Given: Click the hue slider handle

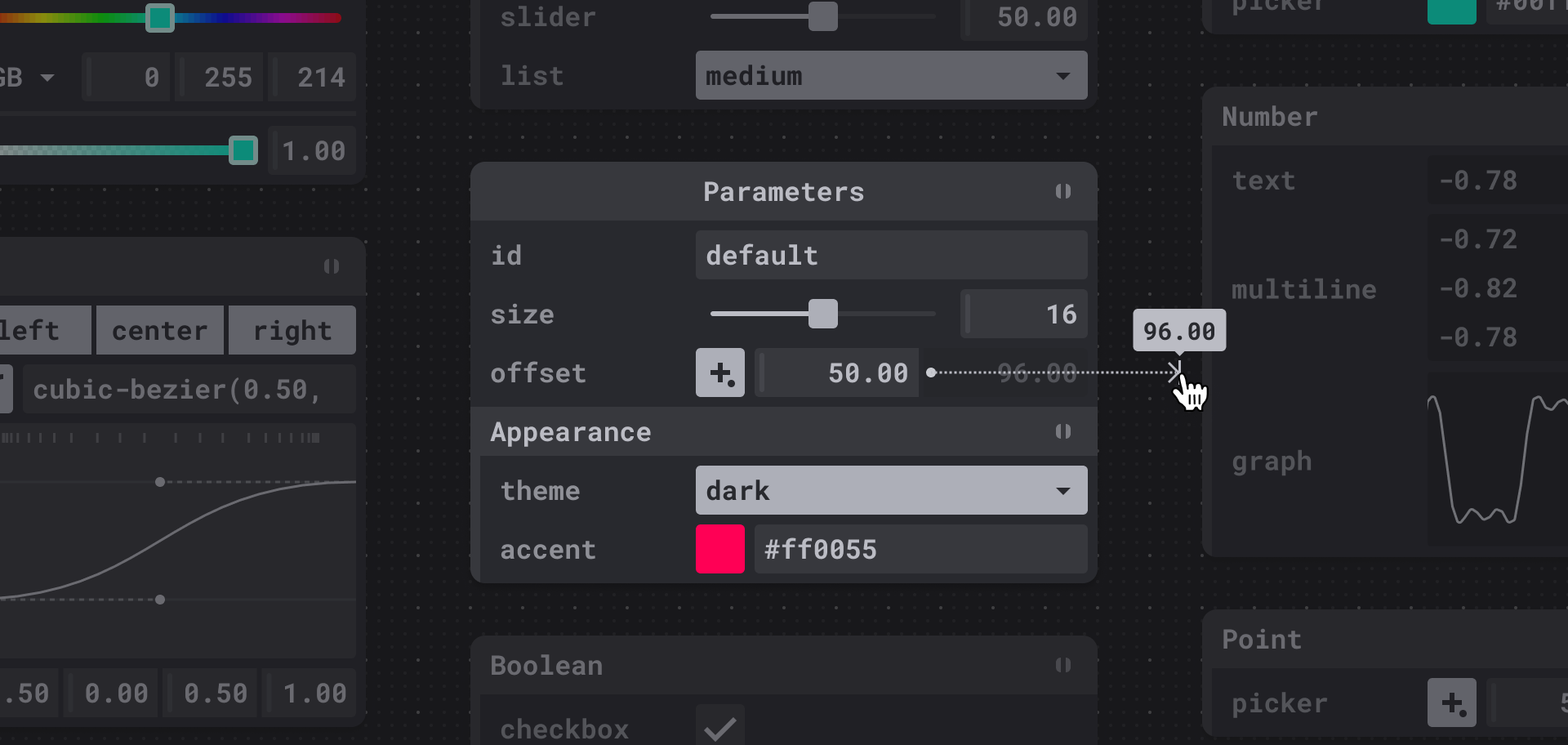Looking at the screenshot, I should pos(159,17).
